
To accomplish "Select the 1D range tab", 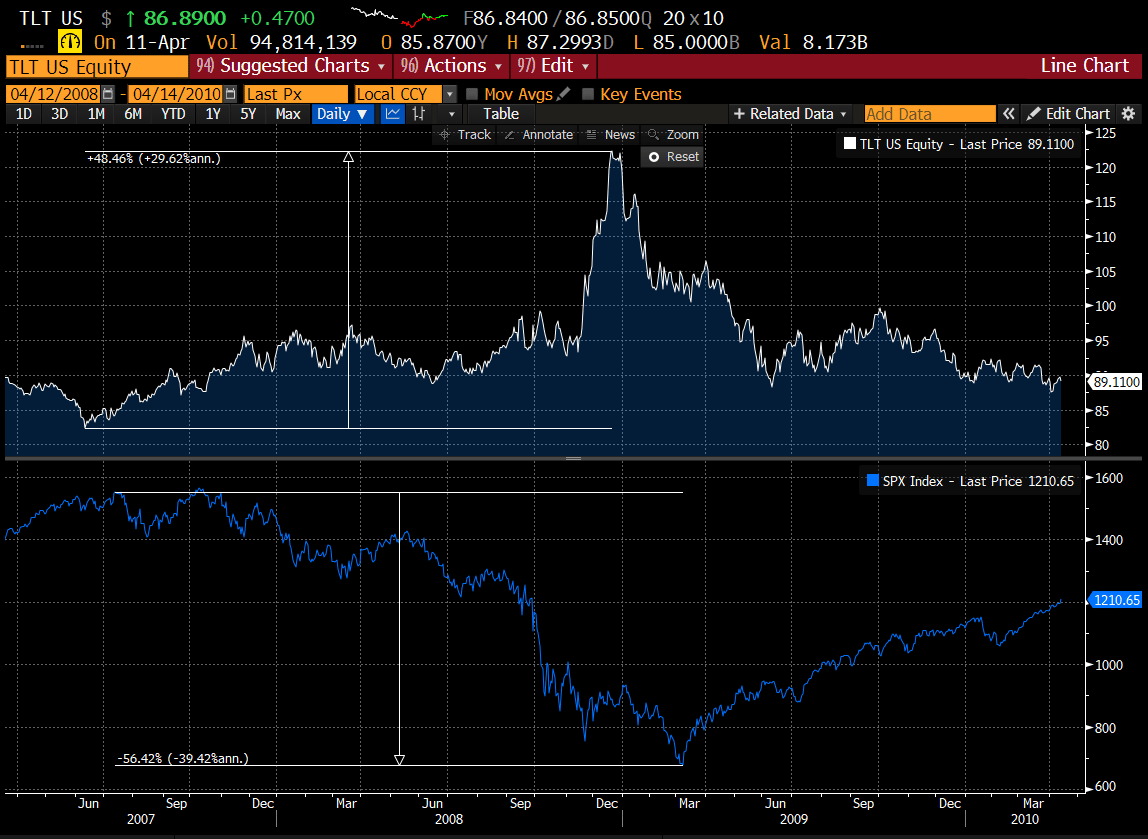I will click(23, 113).
